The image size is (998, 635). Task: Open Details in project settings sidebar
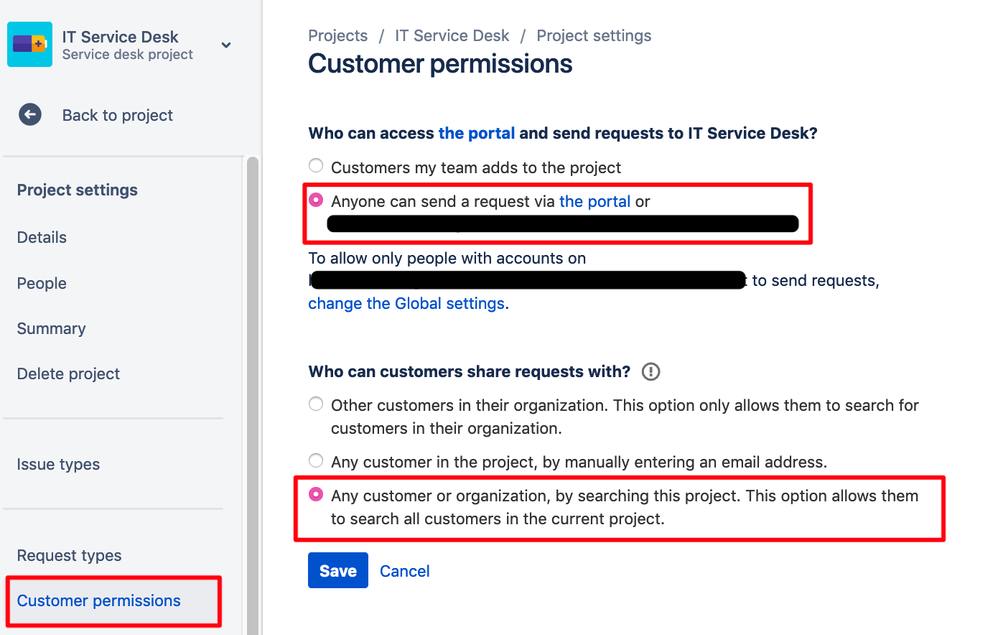tap(41, 237)
